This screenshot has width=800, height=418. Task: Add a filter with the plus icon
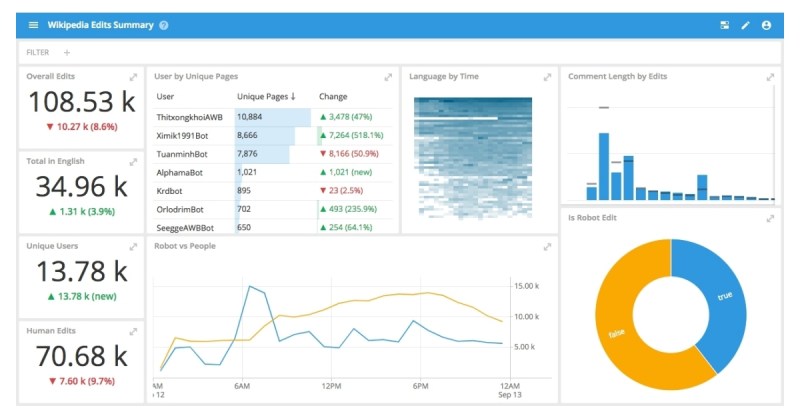67,52
